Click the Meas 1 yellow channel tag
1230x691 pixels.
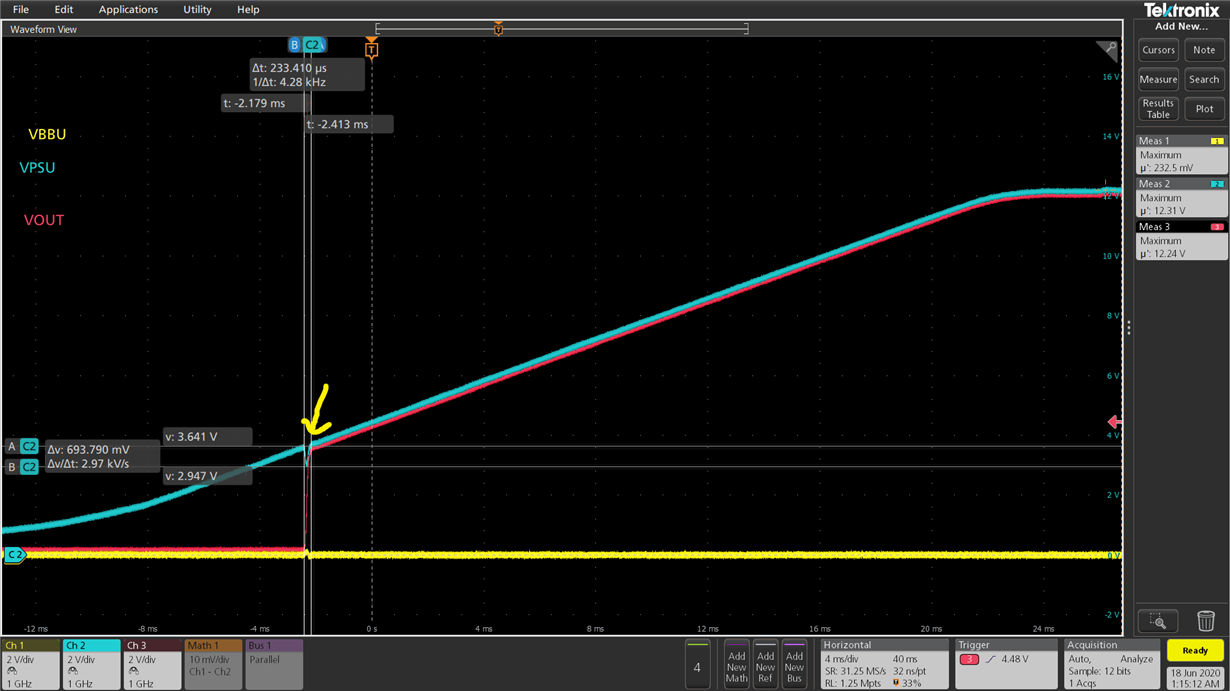pos(1217,141)
